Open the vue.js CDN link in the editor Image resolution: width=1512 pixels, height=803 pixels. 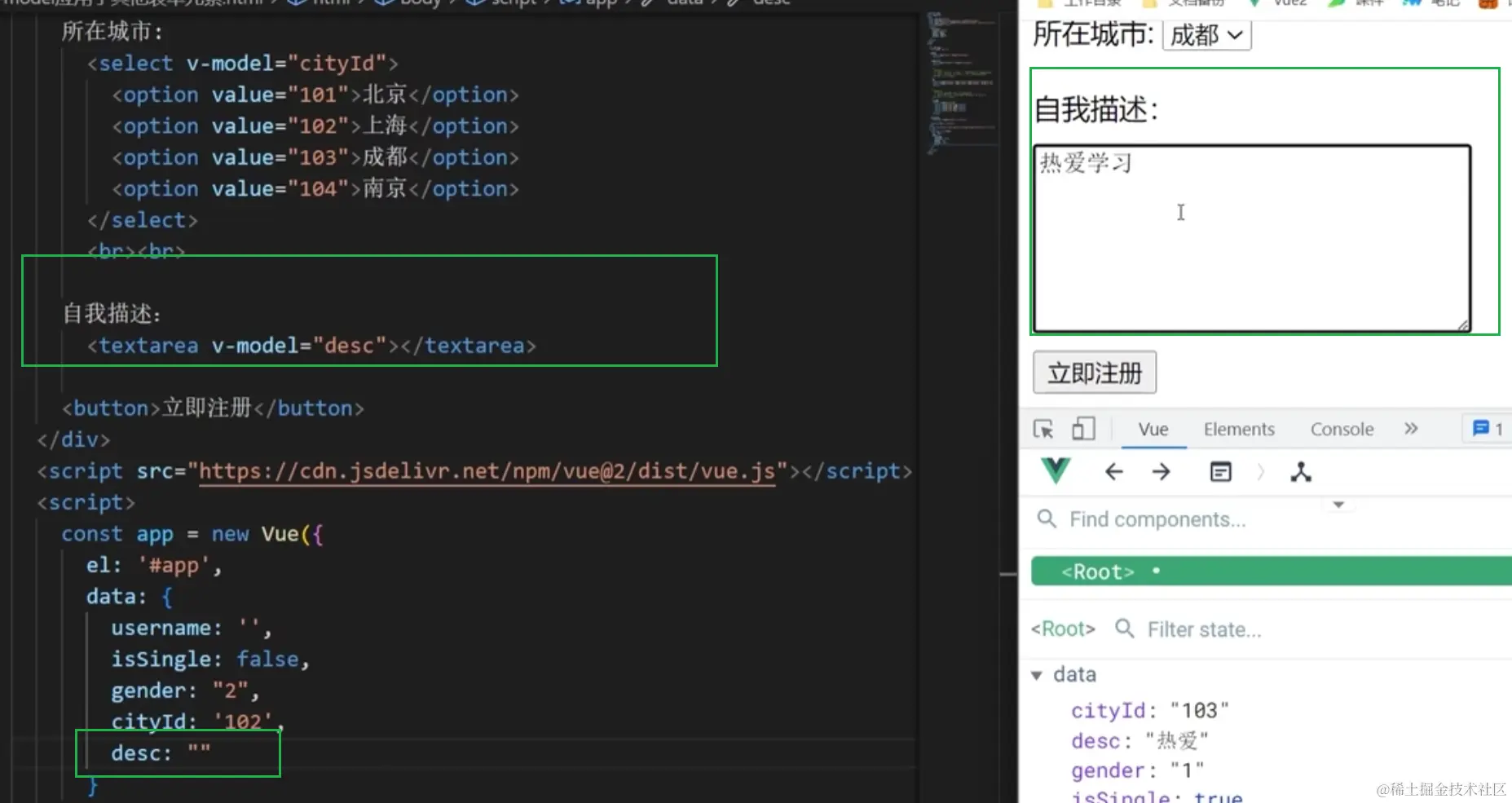click(487, 471)
